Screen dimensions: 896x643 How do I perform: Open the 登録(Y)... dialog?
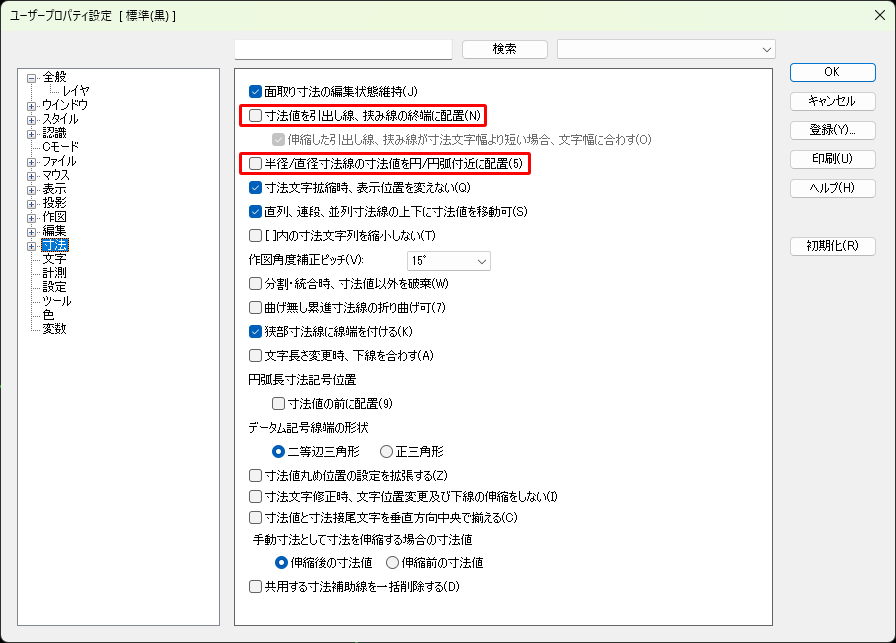tap(831, 130)
